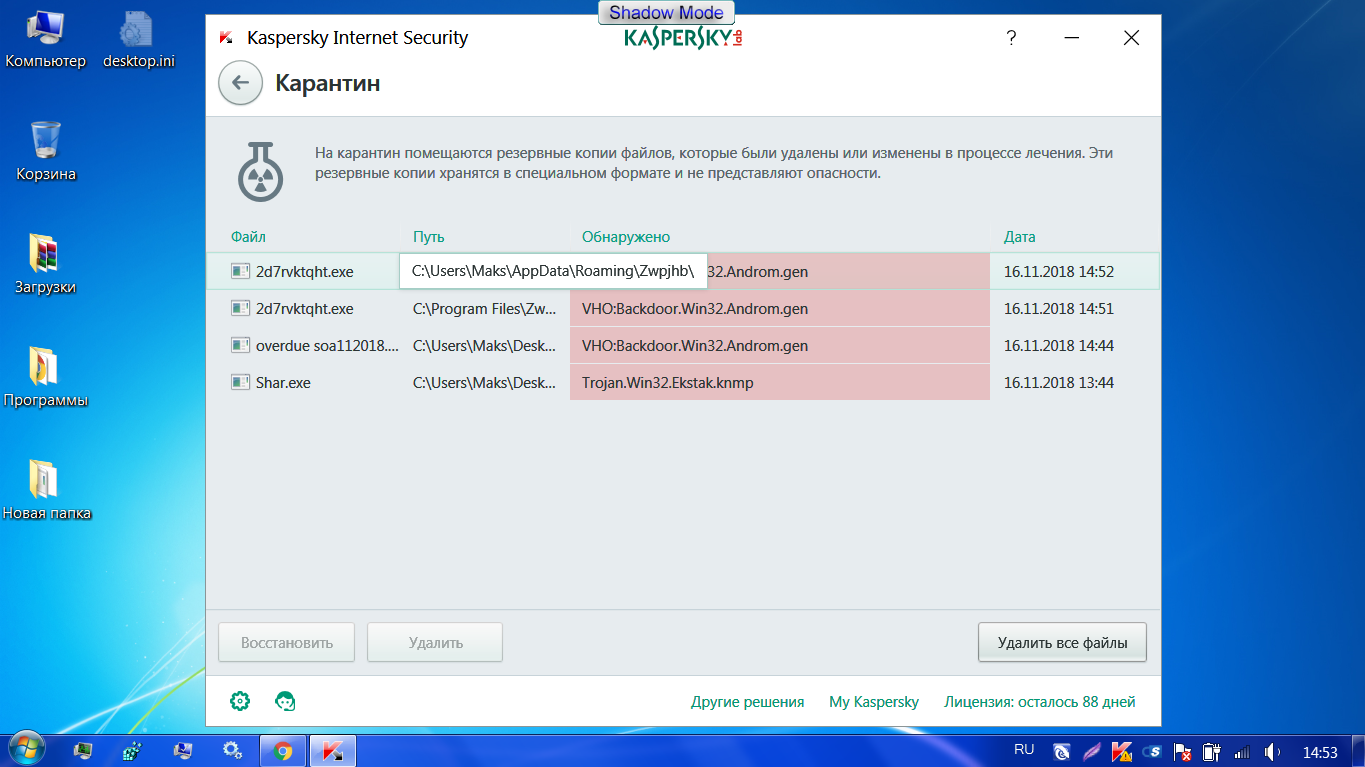Image resolution: width=1365 pixels, height=767 pixels.
Task: Click the greyed-out Восстановить button
Action: (x=287, y=643)
